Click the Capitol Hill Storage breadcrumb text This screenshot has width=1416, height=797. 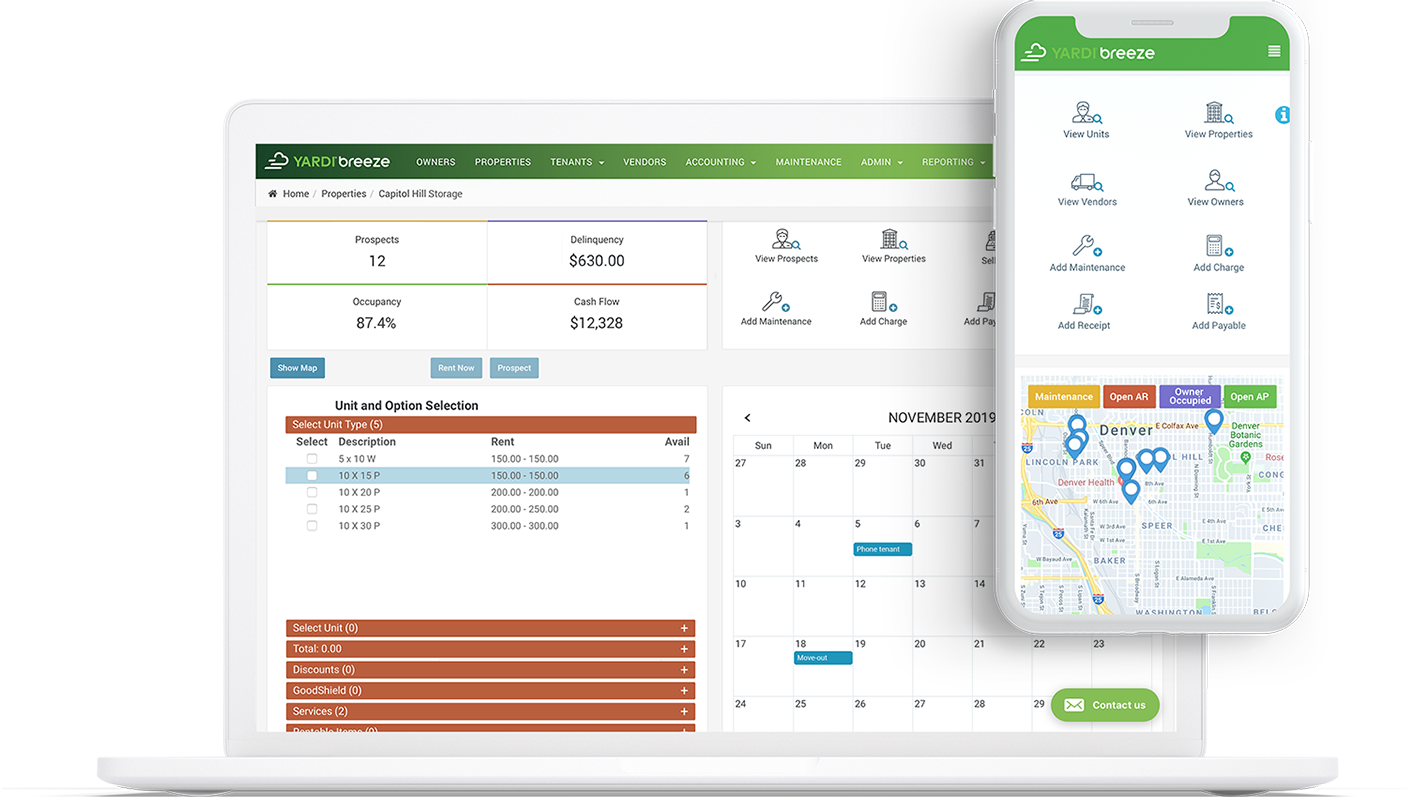(420, 194)
